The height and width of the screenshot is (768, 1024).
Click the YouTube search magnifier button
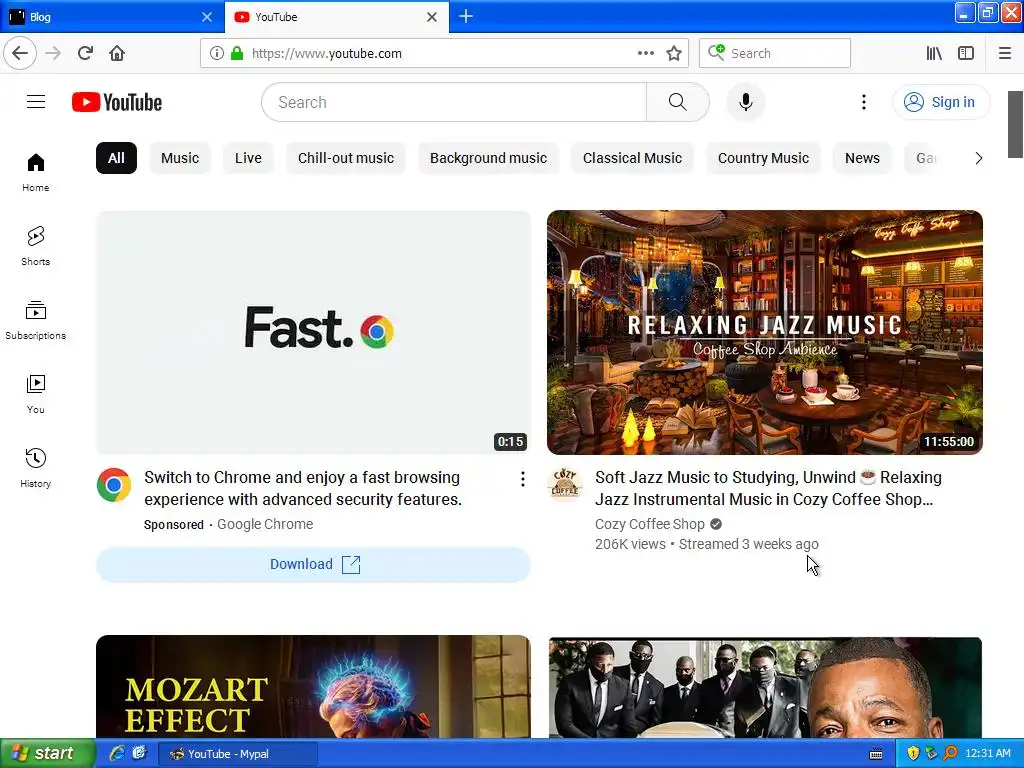click(677, 102)
